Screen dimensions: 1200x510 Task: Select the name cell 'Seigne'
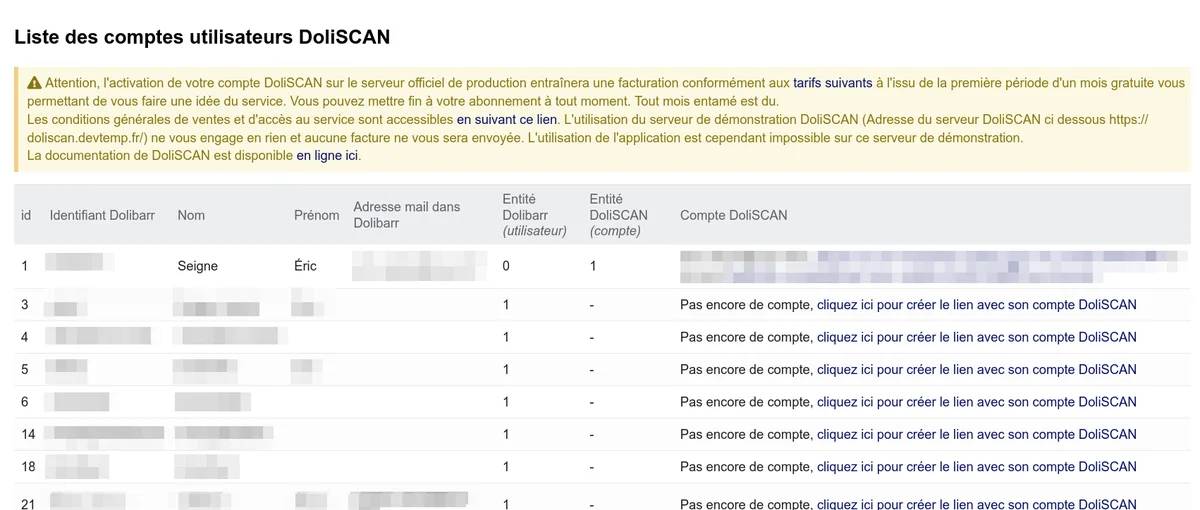click(197, 266)
